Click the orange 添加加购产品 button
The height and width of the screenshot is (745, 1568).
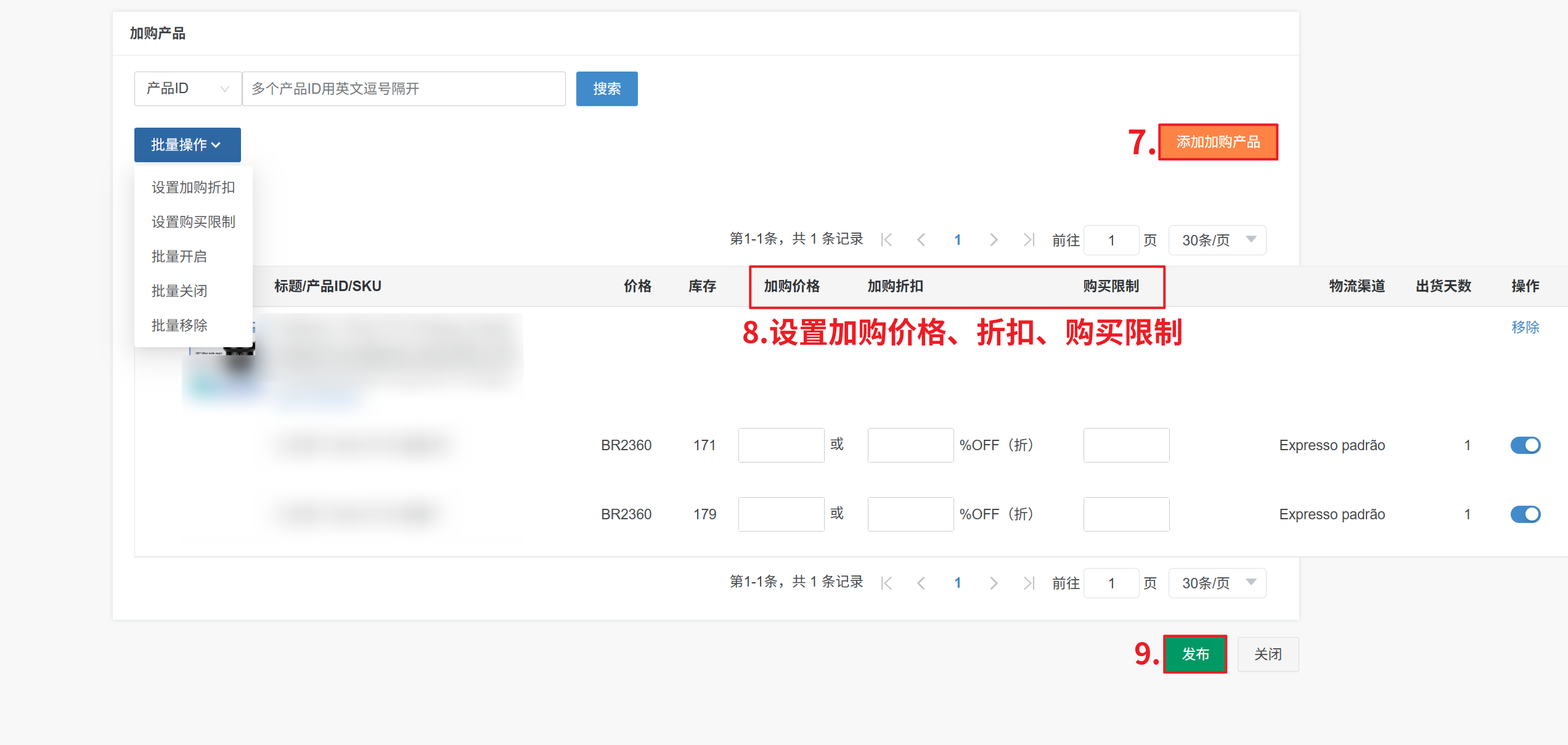[x=1218, y=142]
